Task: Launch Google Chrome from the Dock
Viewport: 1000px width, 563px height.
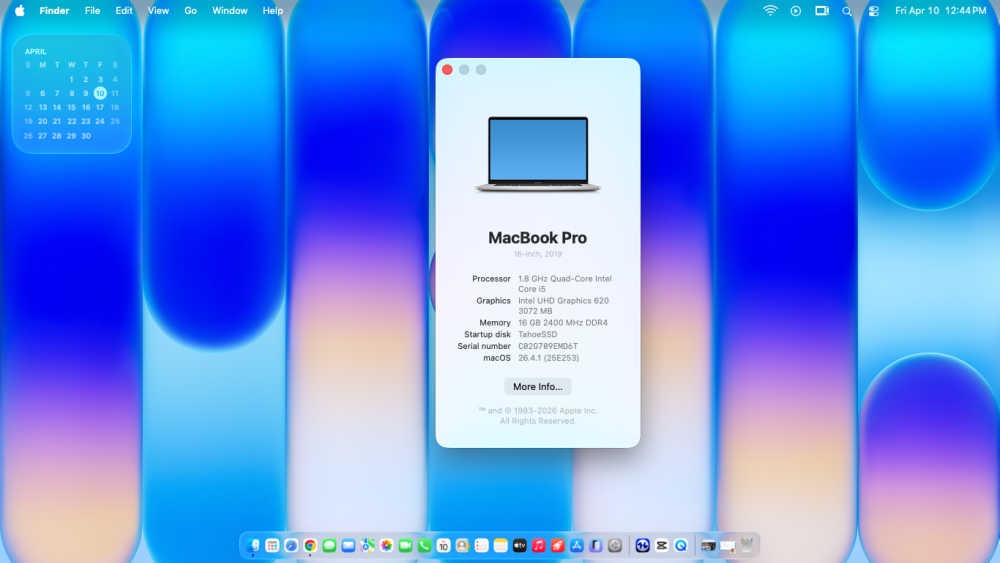Action: click(311, 545)
